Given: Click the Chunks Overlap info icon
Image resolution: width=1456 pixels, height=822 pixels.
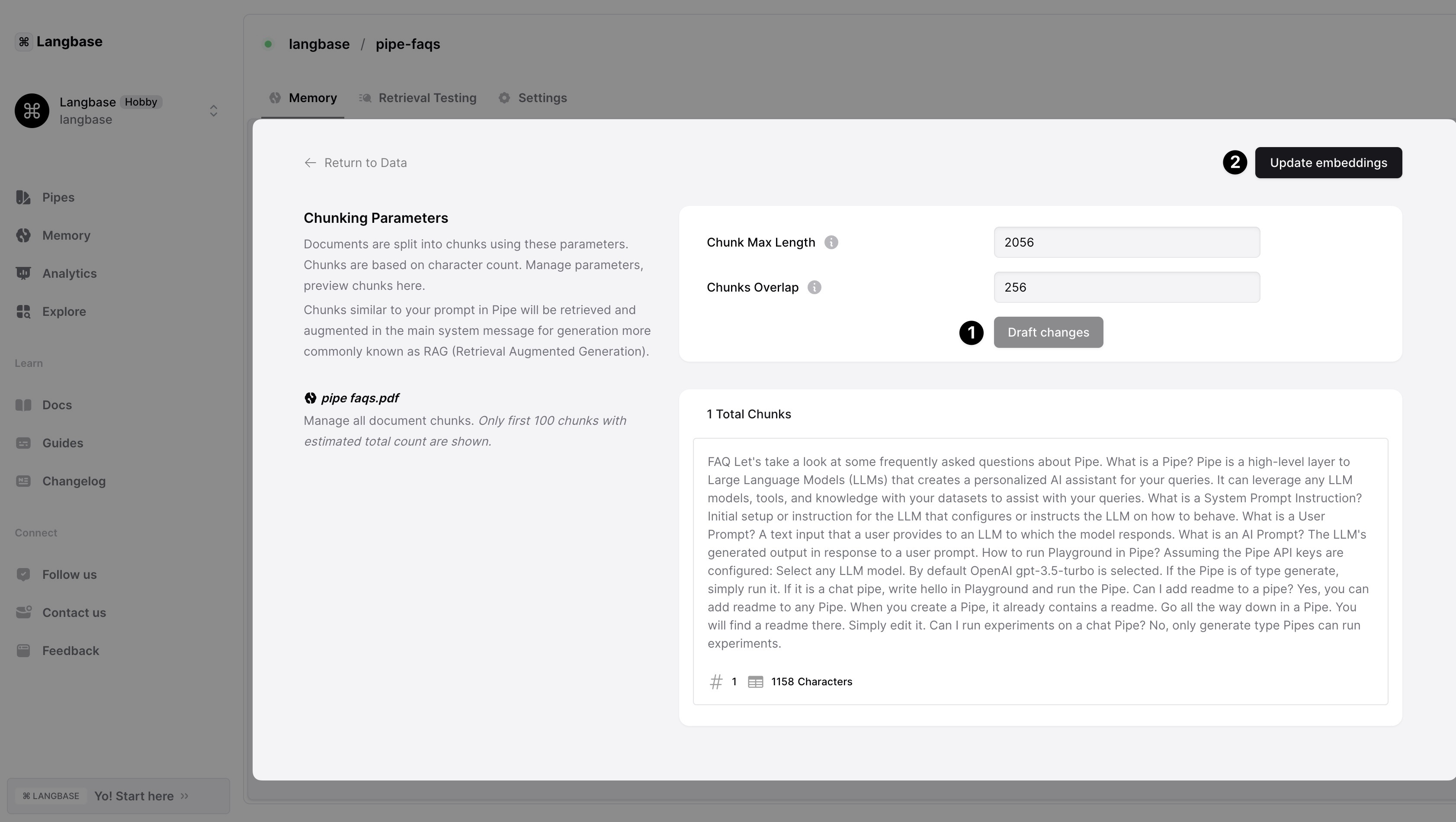Looking at the screenshot, I should coord(814,287).
